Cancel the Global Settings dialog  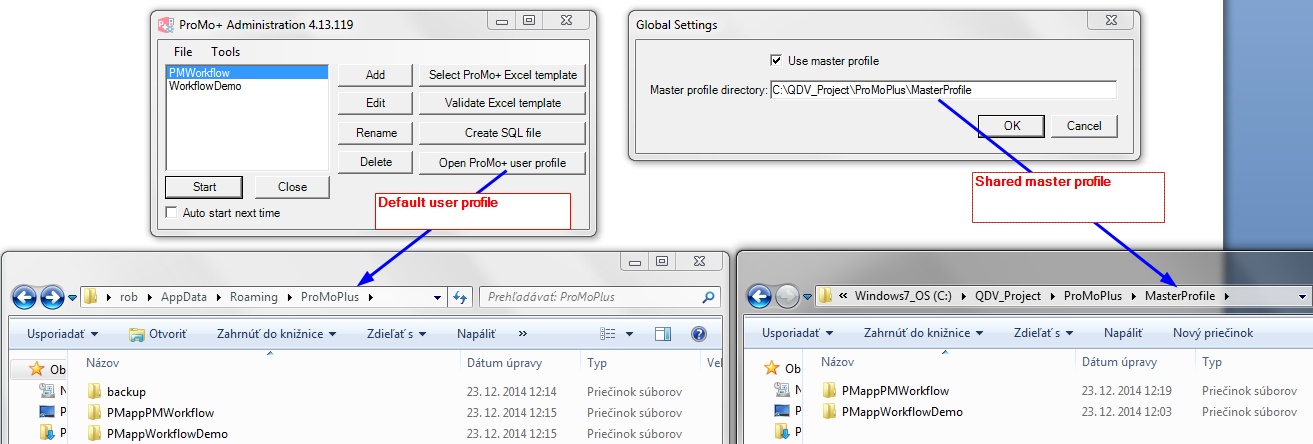tap(1084, 126)
